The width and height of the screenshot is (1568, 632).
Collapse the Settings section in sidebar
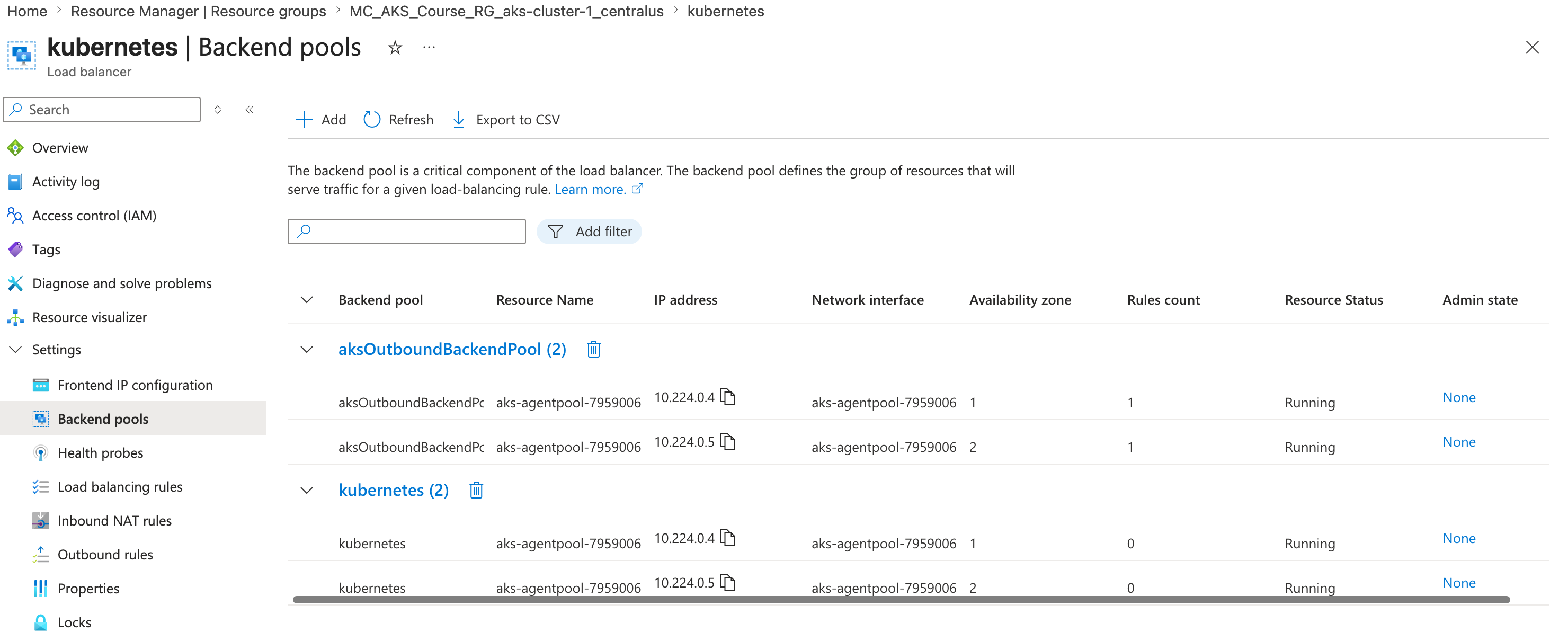tap(16, 350)
